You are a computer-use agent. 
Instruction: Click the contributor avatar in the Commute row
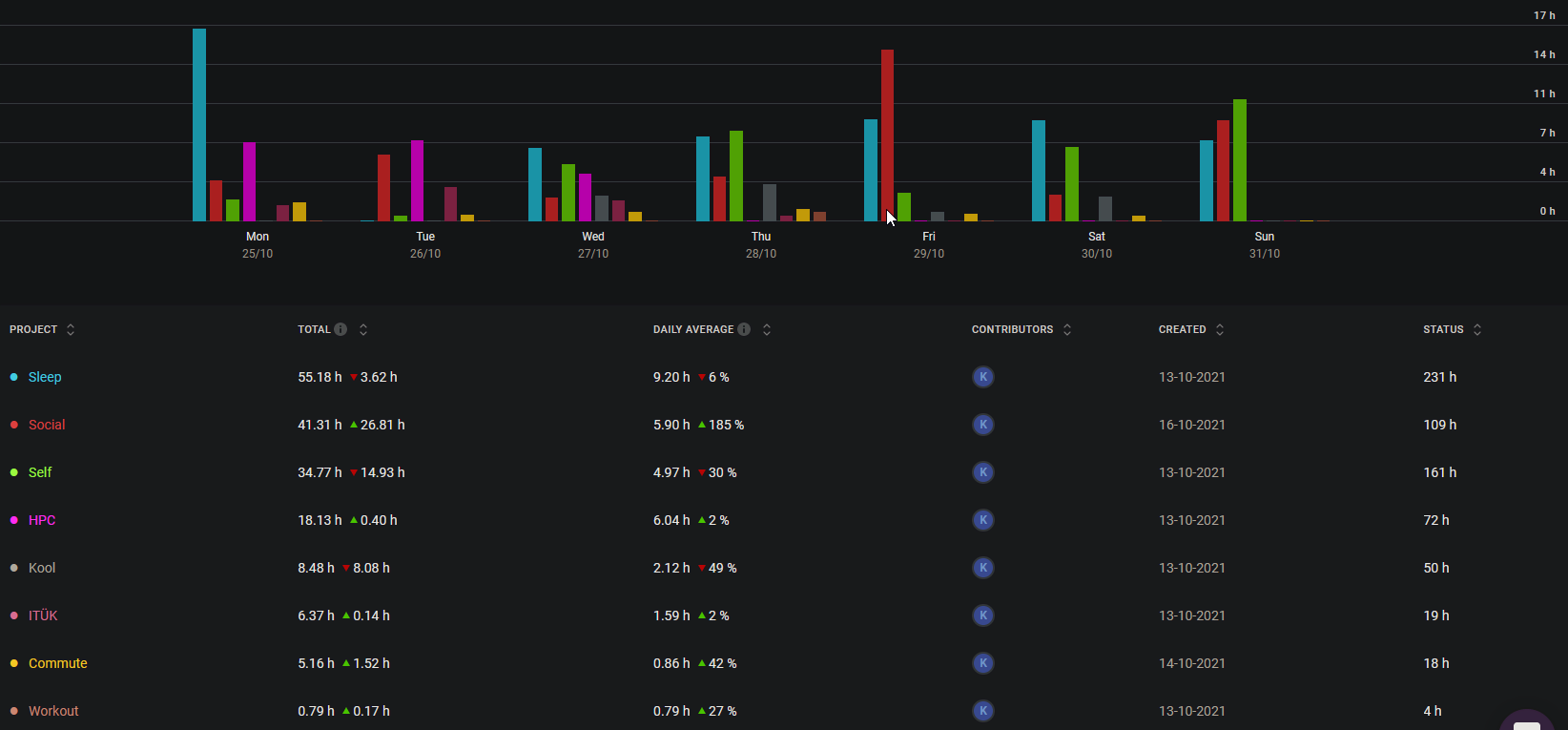(x=983, y=663)
